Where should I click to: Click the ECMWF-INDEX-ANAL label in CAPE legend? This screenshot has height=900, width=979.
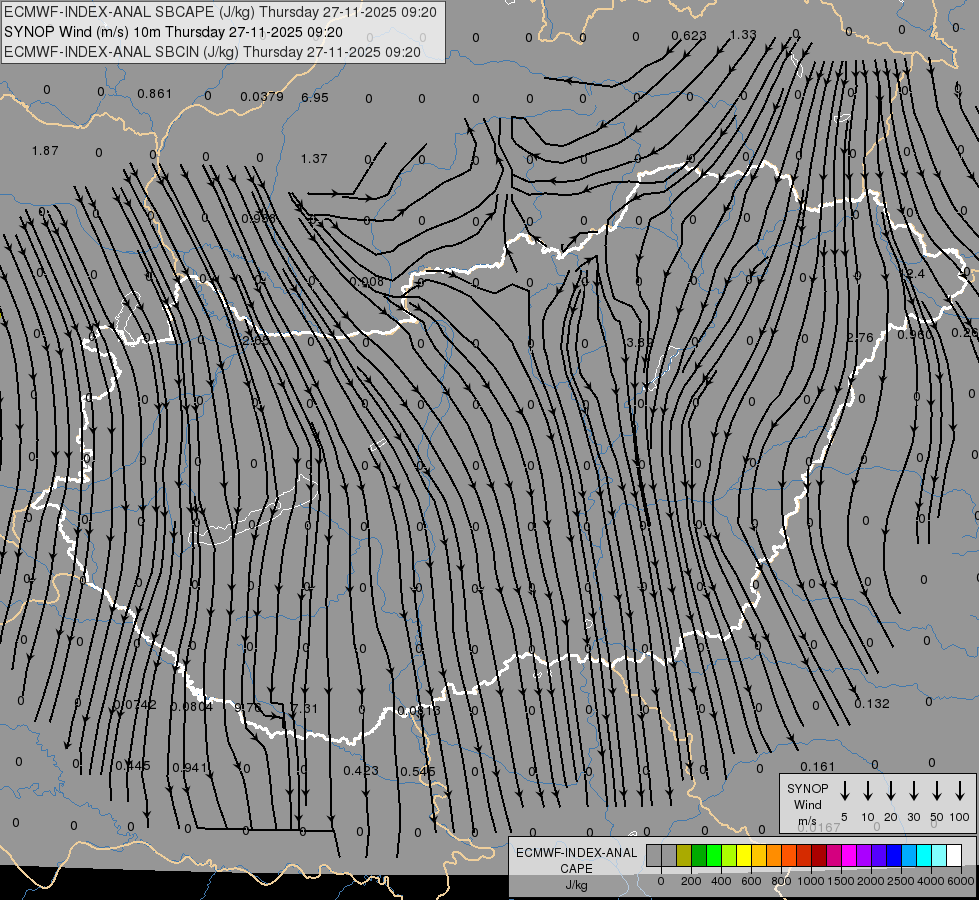pyautogui.click(x=576, y=853)
